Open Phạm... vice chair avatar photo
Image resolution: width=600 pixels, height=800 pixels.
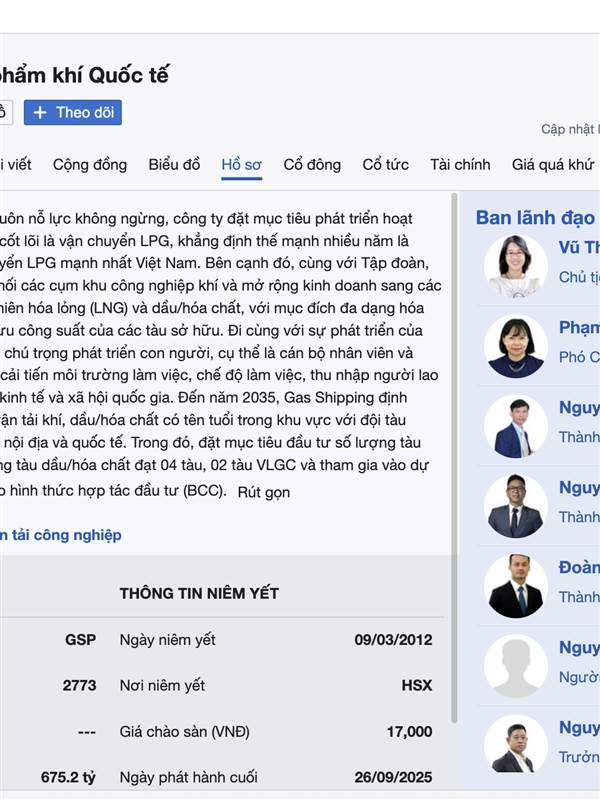click(x=515, y=346)
